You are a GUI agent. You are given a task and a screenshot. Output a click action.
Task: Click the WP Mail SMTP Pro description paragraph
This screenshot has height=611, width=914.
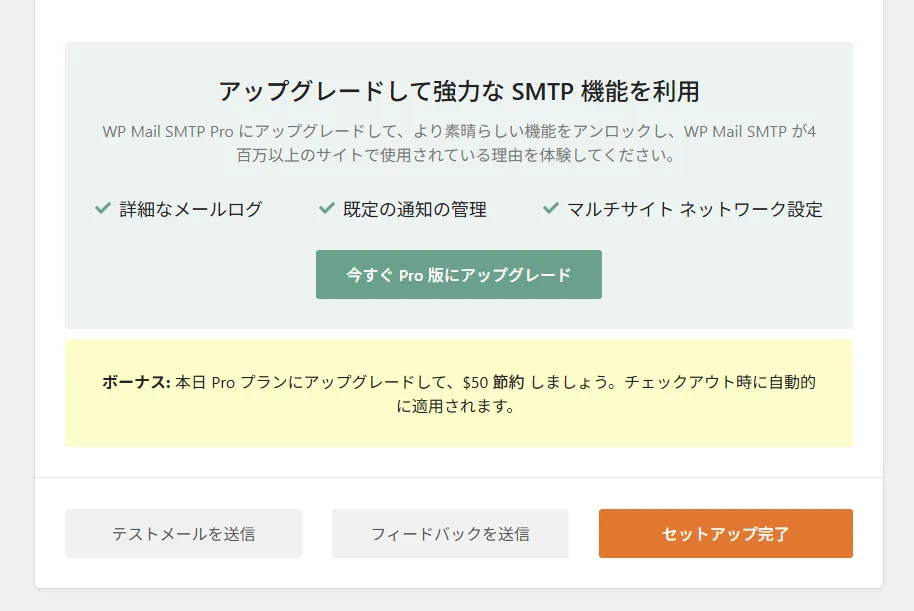459,143
